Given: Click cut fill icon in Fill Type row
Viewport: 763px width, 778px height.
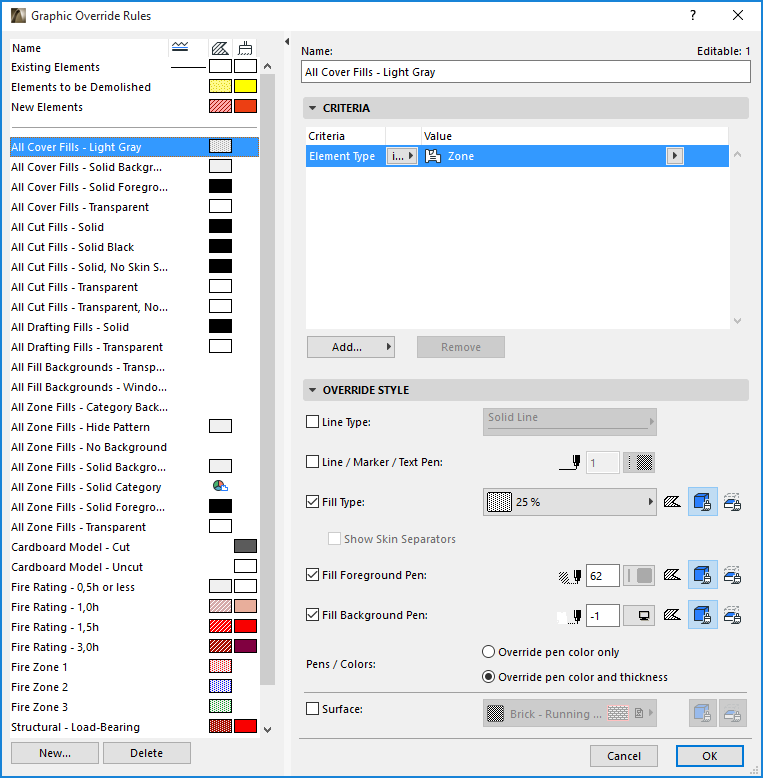Looking at the screenshot, I should 672,502.
